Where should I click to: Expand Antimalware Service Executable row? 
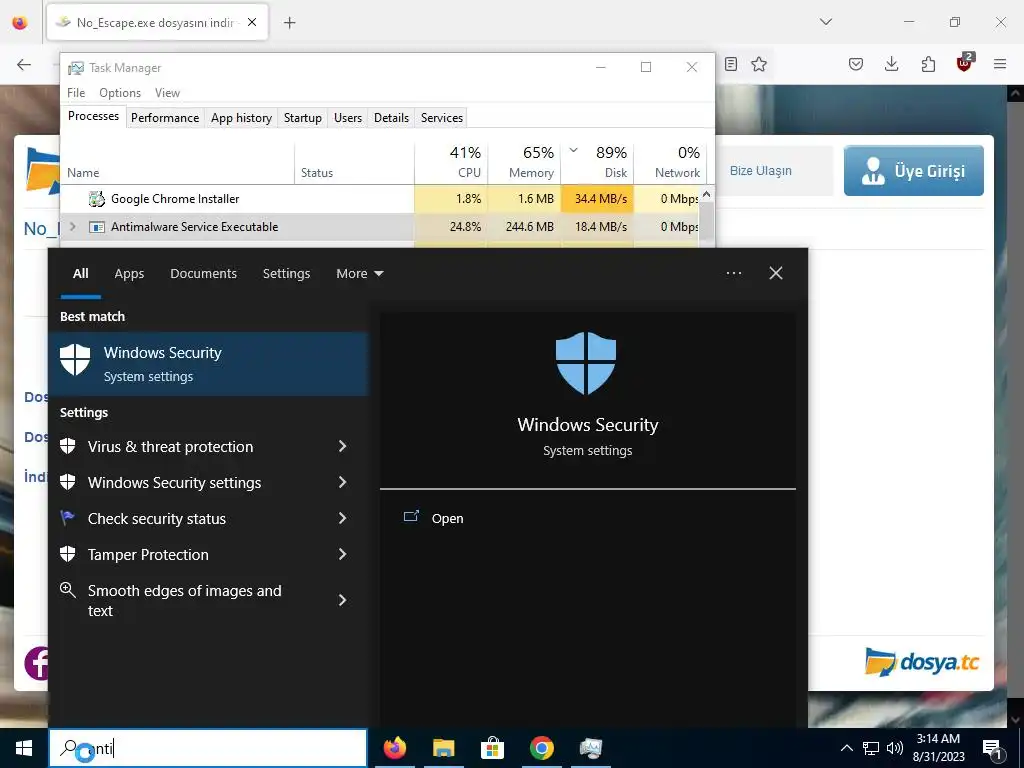click(72, 227)
